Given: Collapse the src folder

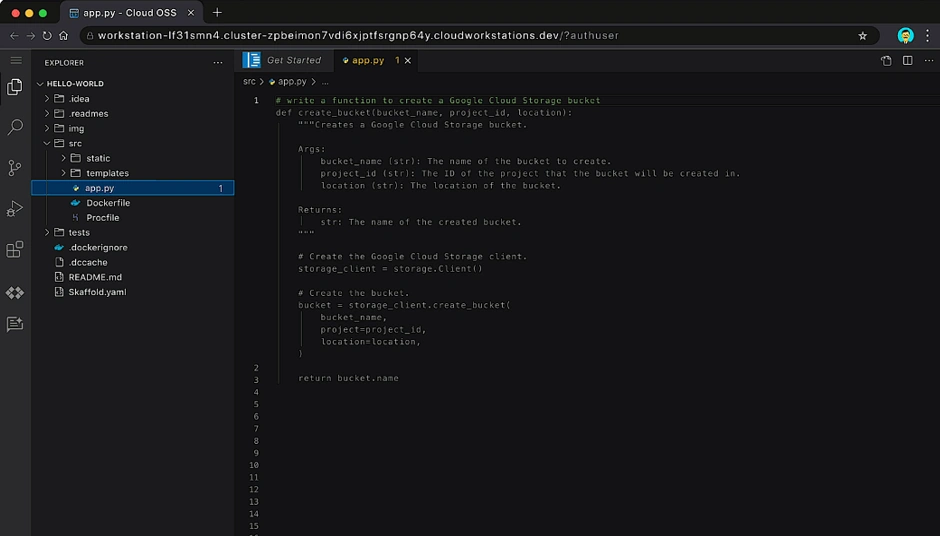Looking at the screenshot, I should [47, 144].
